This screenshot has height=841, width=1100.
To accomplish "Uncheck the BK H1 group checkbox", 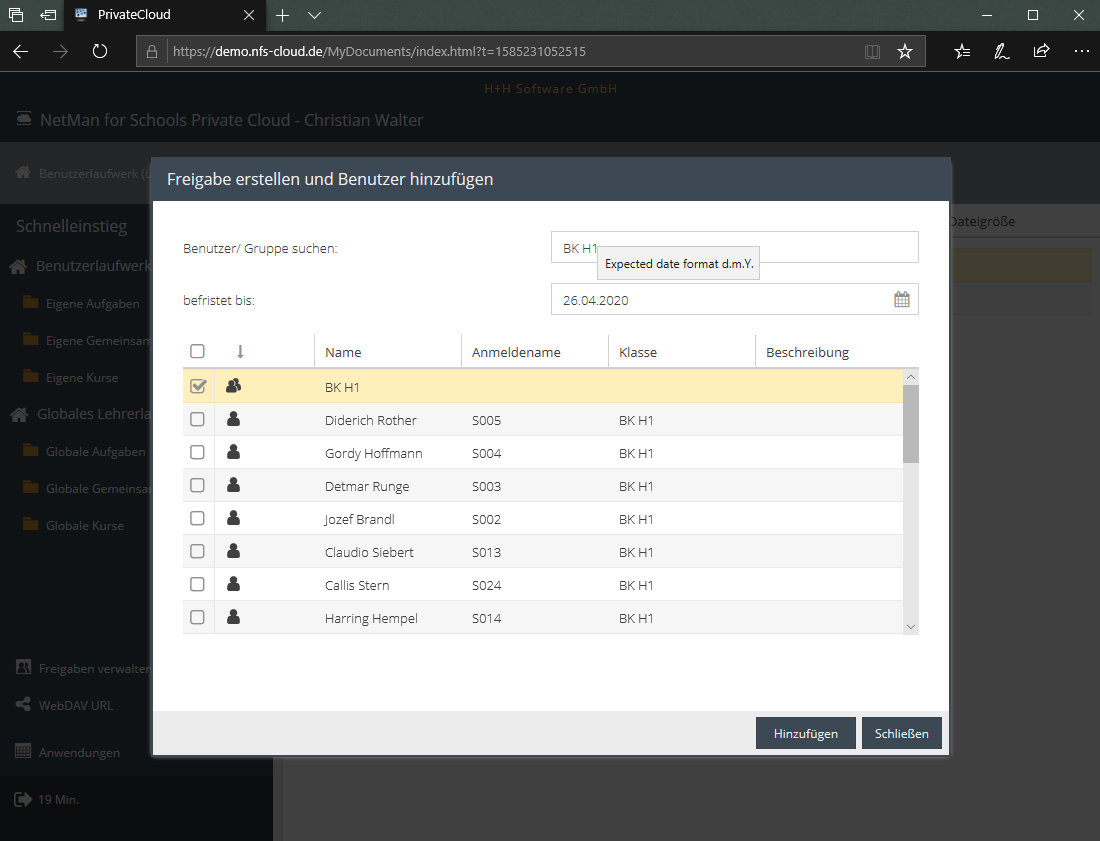I will pyautogui.click(x=198, y=386).
